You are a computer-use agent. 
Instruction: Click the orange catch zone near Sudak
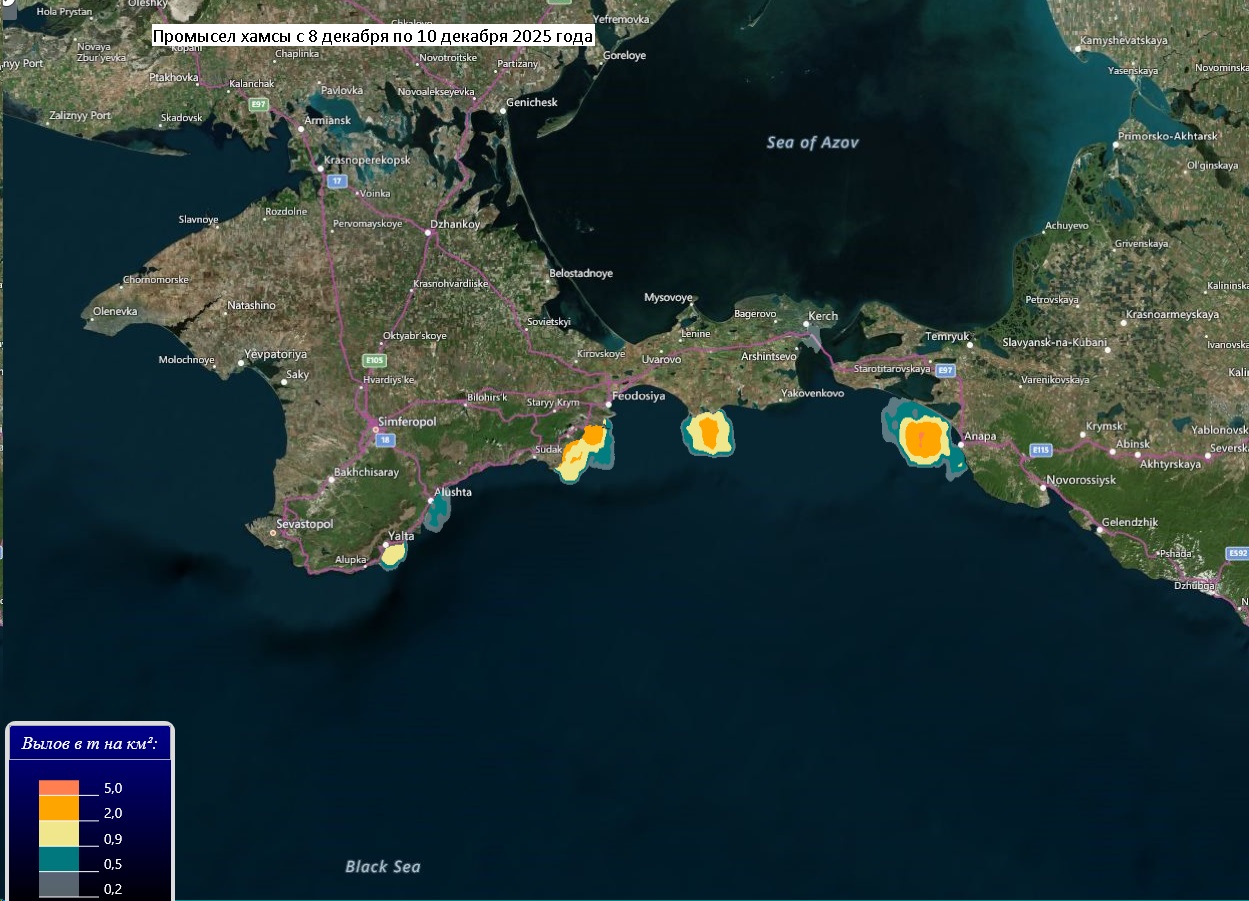[x=594, y=435]
